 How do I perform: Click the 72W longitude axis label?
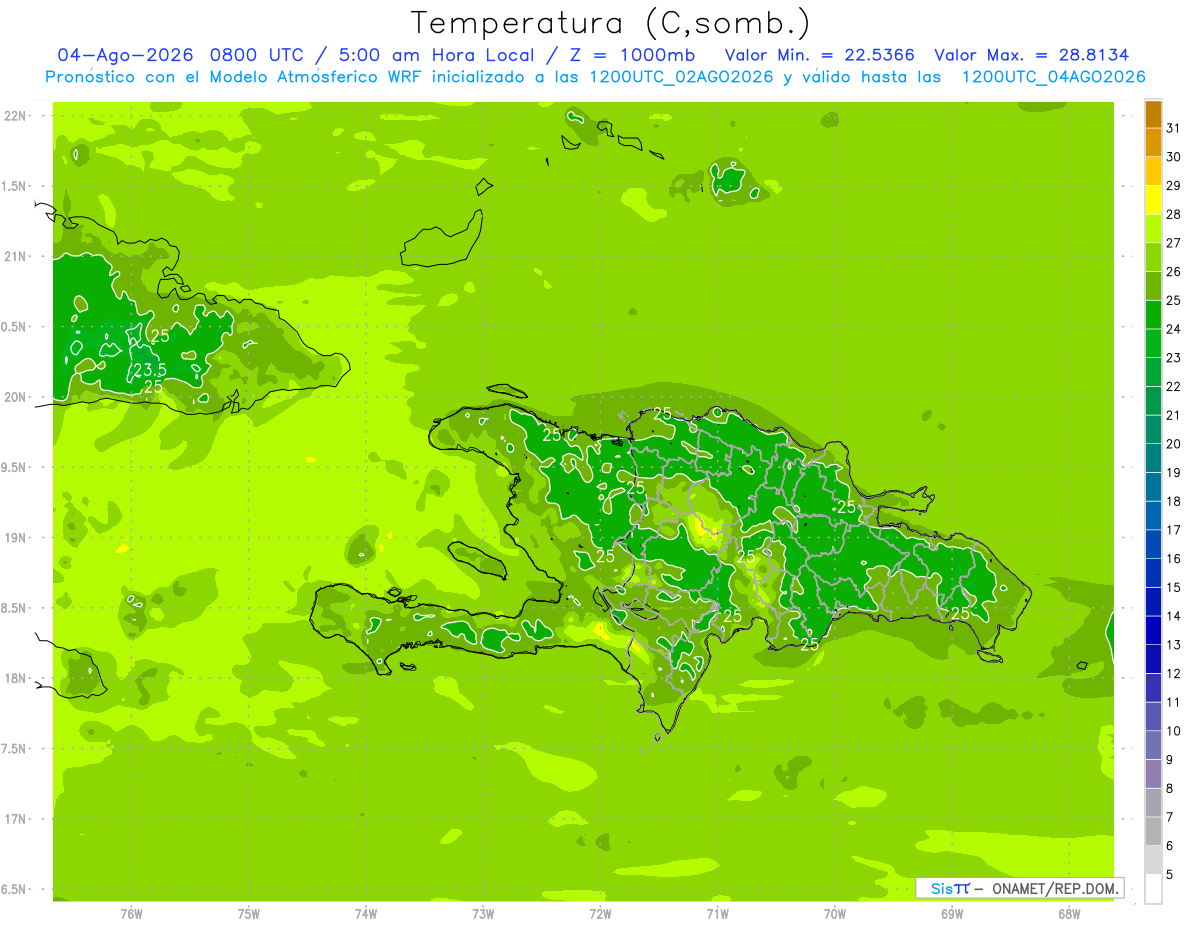600,912
